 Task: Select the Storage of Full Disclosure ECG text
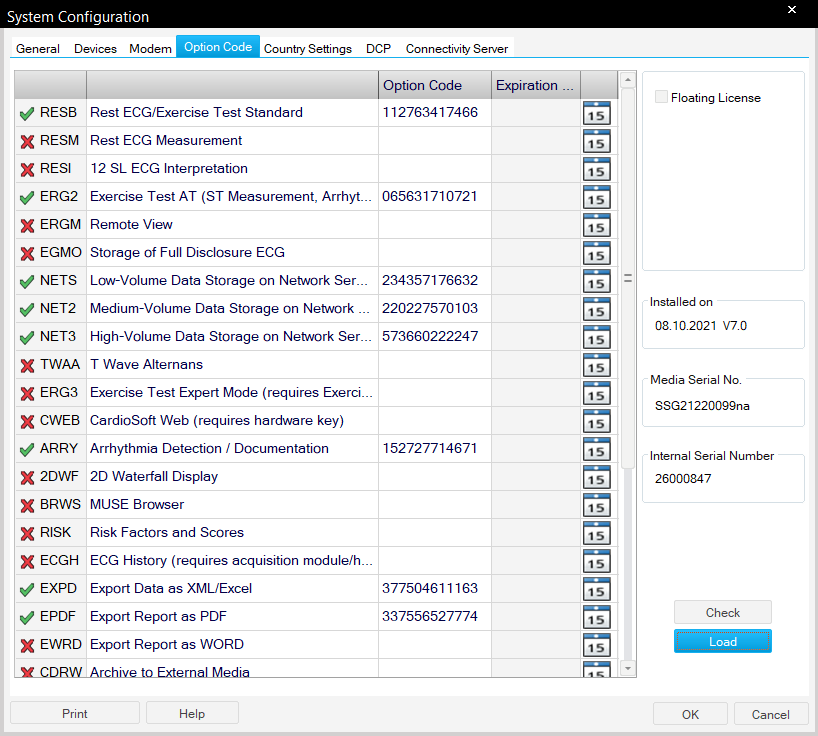coord(187,252)
